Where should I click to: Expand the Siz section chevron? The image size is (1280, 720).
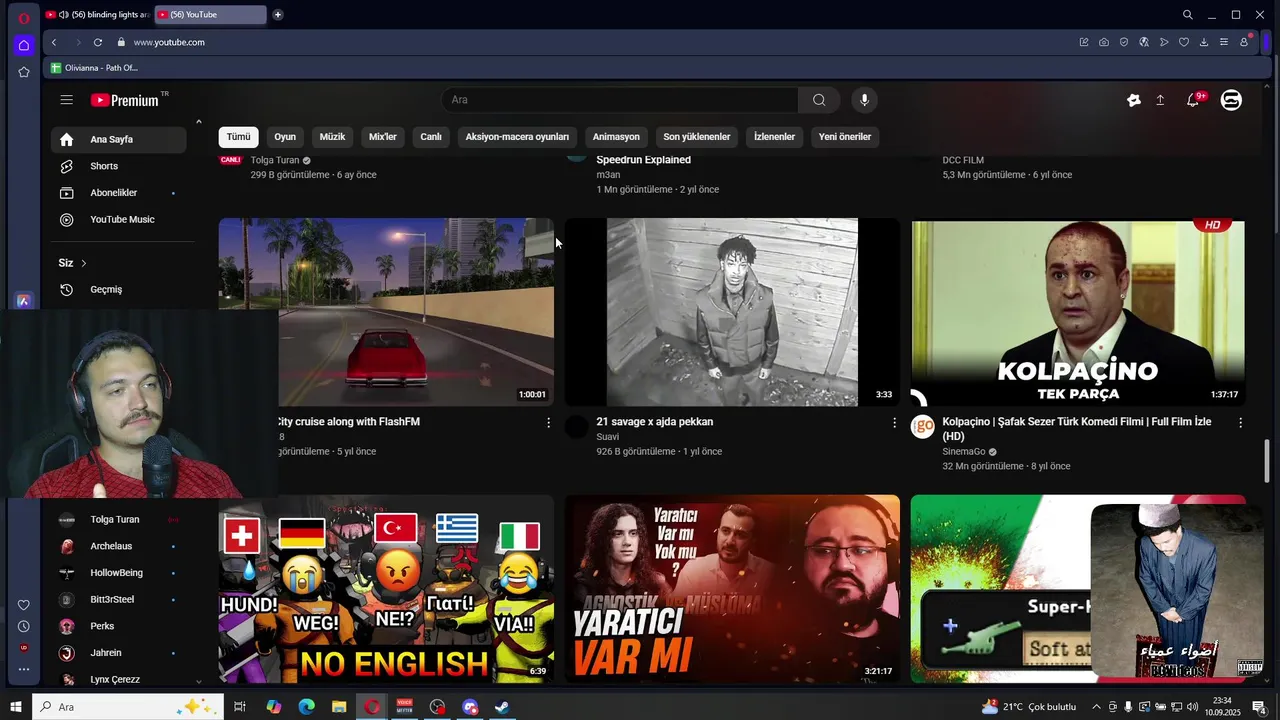point(84,263)
